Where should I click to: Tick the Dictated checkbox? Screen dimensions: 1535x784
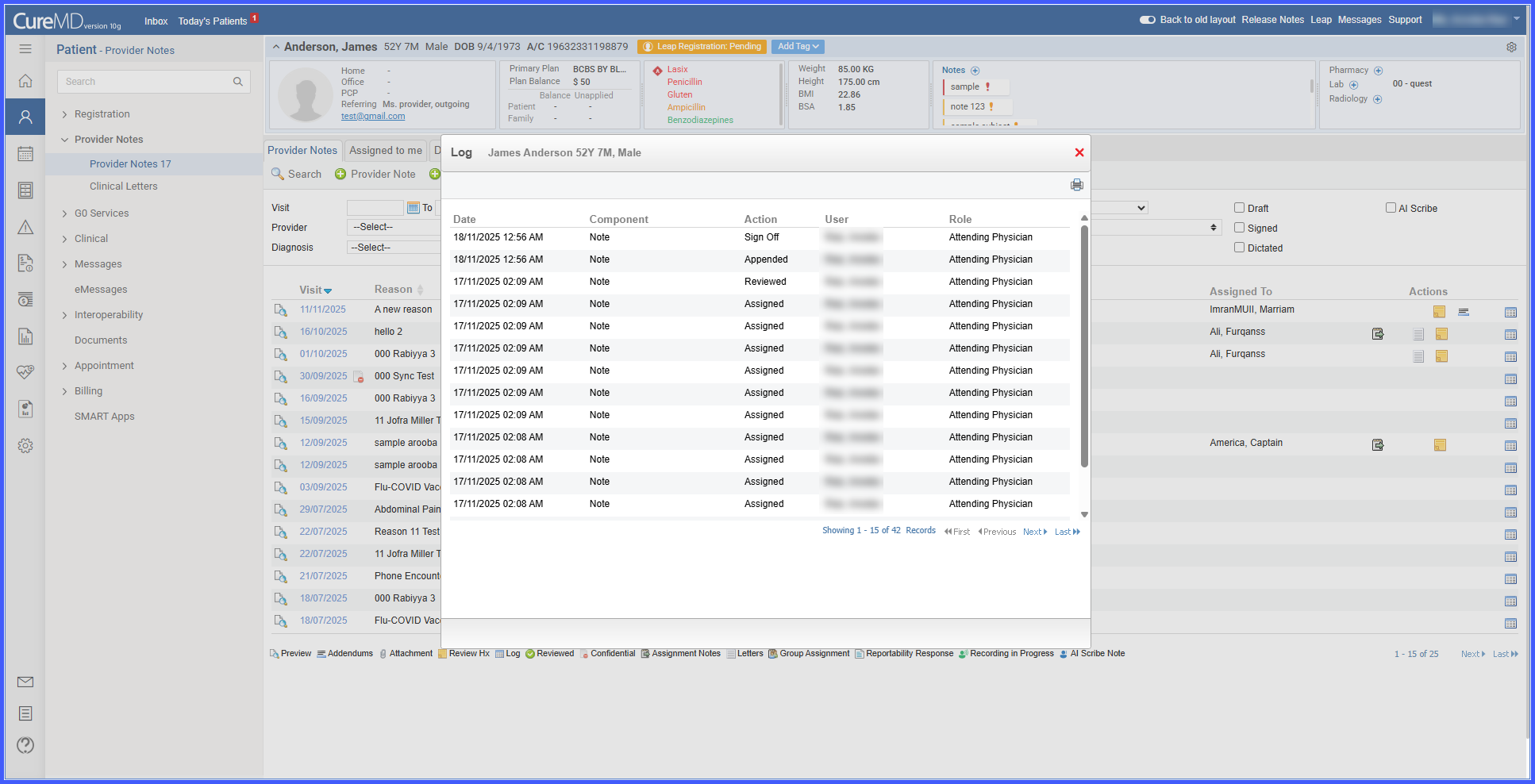1239,248
